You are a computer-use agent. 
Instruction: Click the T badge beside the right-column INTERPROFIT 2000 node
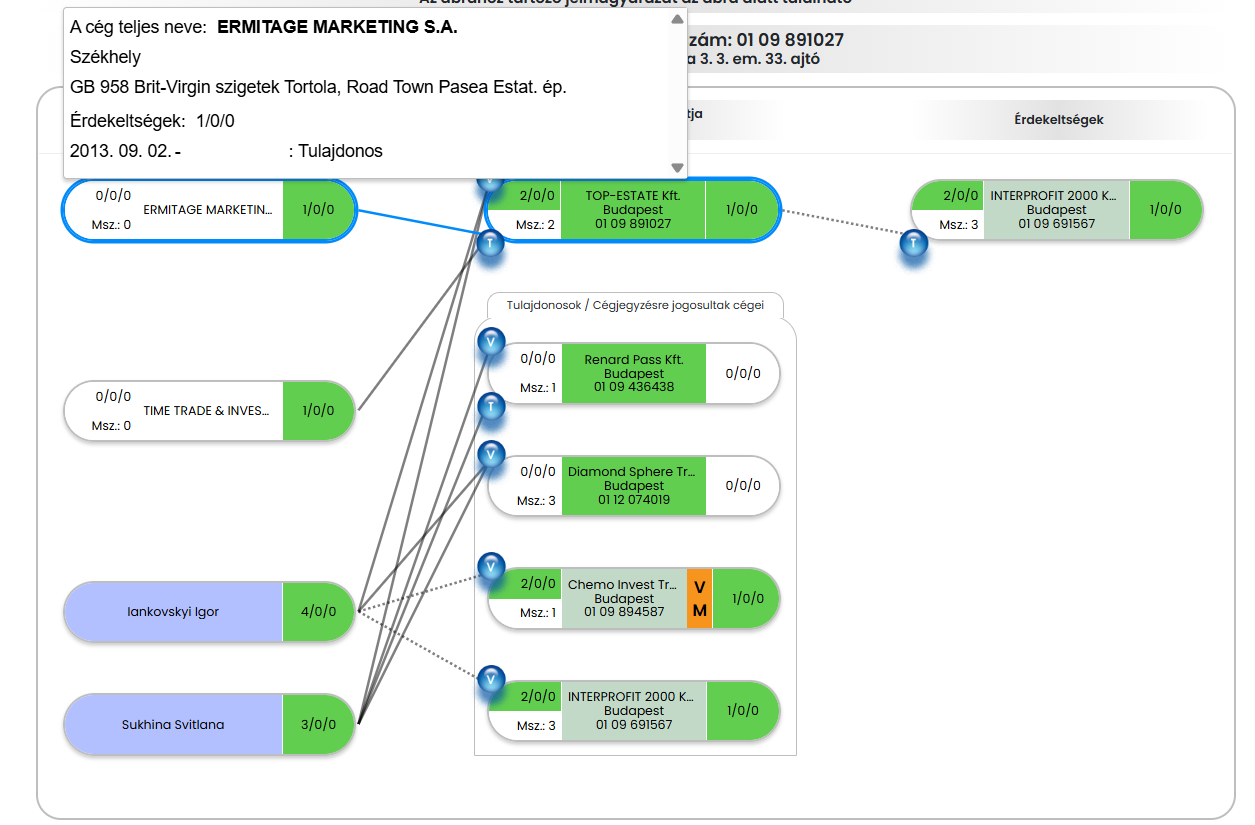click(x=914, y=243)
